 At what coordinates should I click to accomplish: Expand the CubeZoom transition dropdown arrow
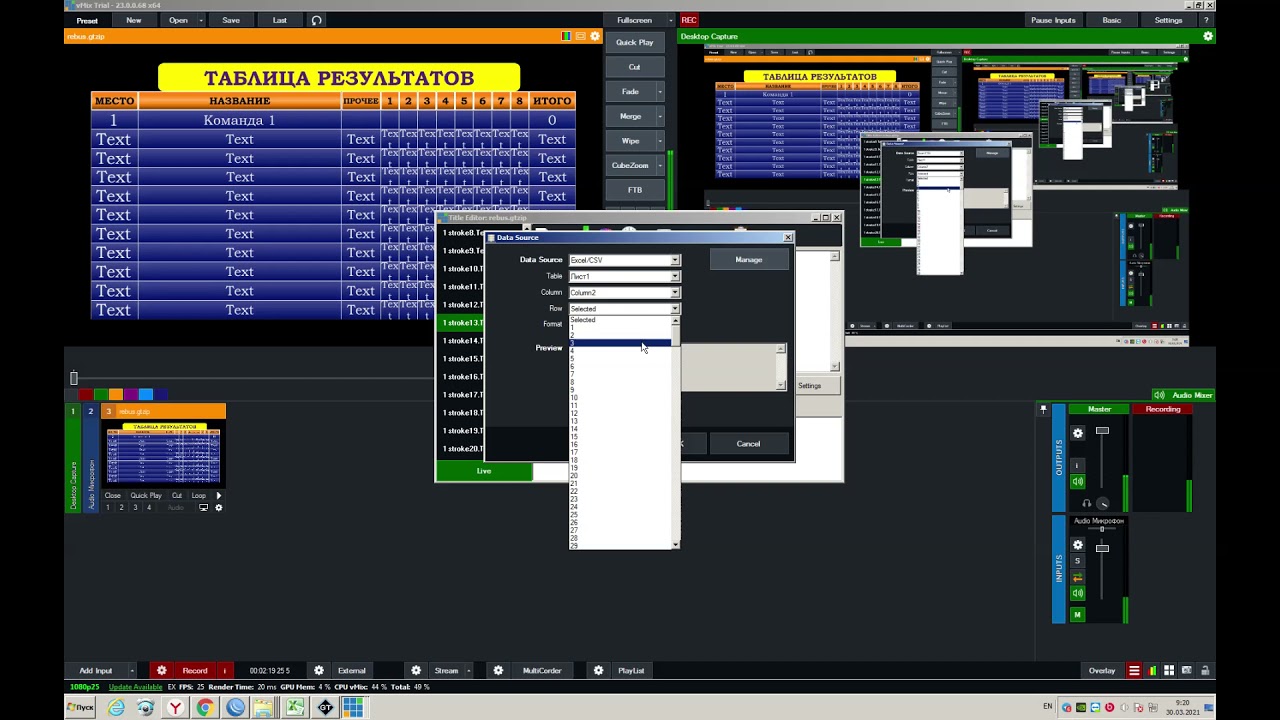coord(660,165)
